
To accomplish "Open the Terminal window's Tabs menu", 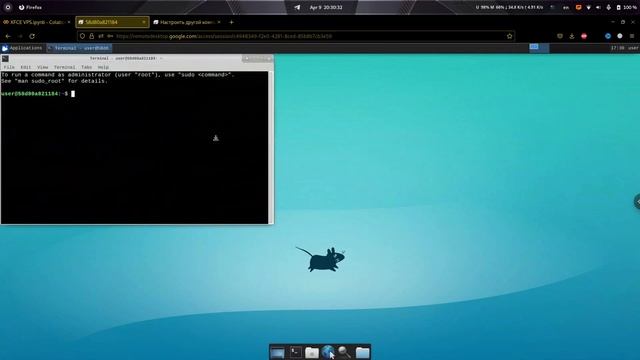I will [87, 67].
